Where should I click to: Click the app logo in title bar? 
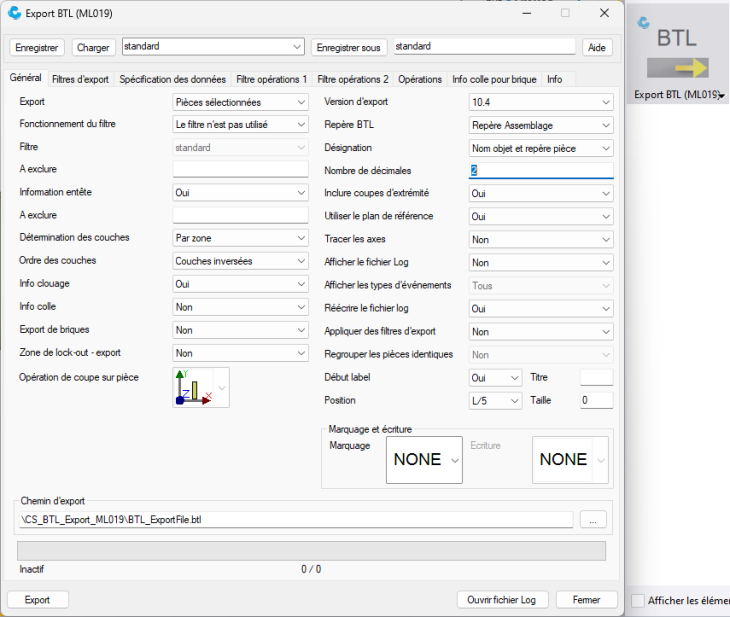point(13,13)
